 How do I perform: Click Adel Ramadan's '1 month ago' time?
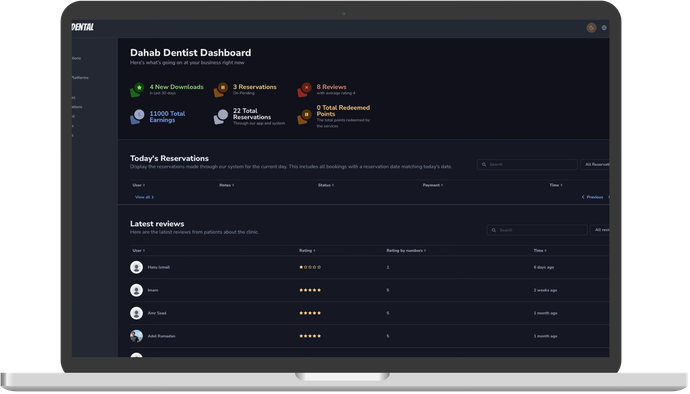[x=546, y=336]
